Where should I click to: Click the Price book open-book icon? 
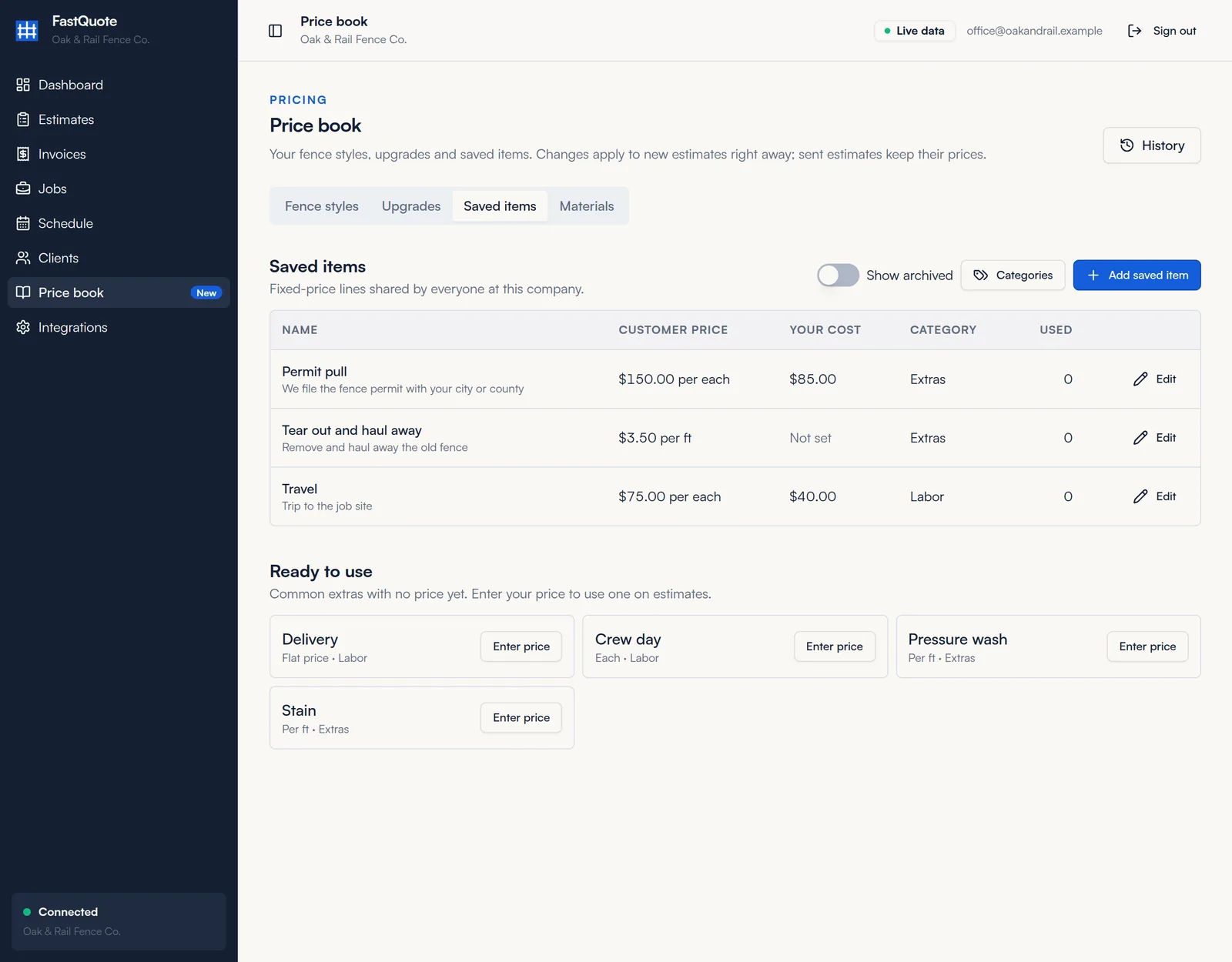23,292
